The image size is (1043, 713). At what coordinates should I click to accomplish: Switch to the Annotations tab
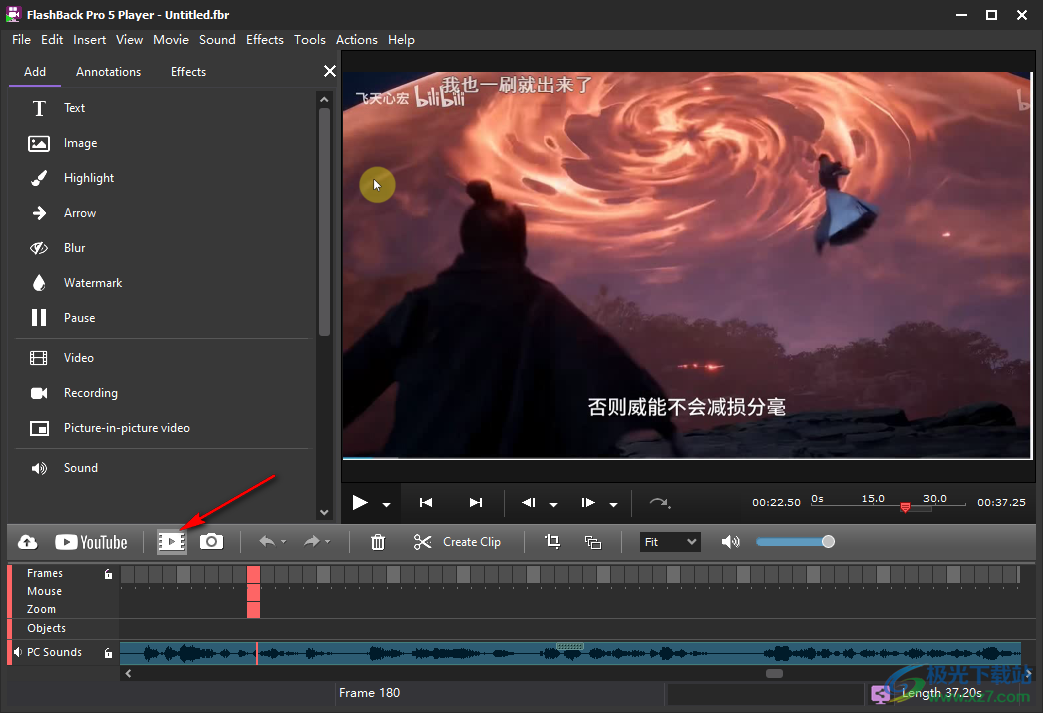click(x=108, y=72)
